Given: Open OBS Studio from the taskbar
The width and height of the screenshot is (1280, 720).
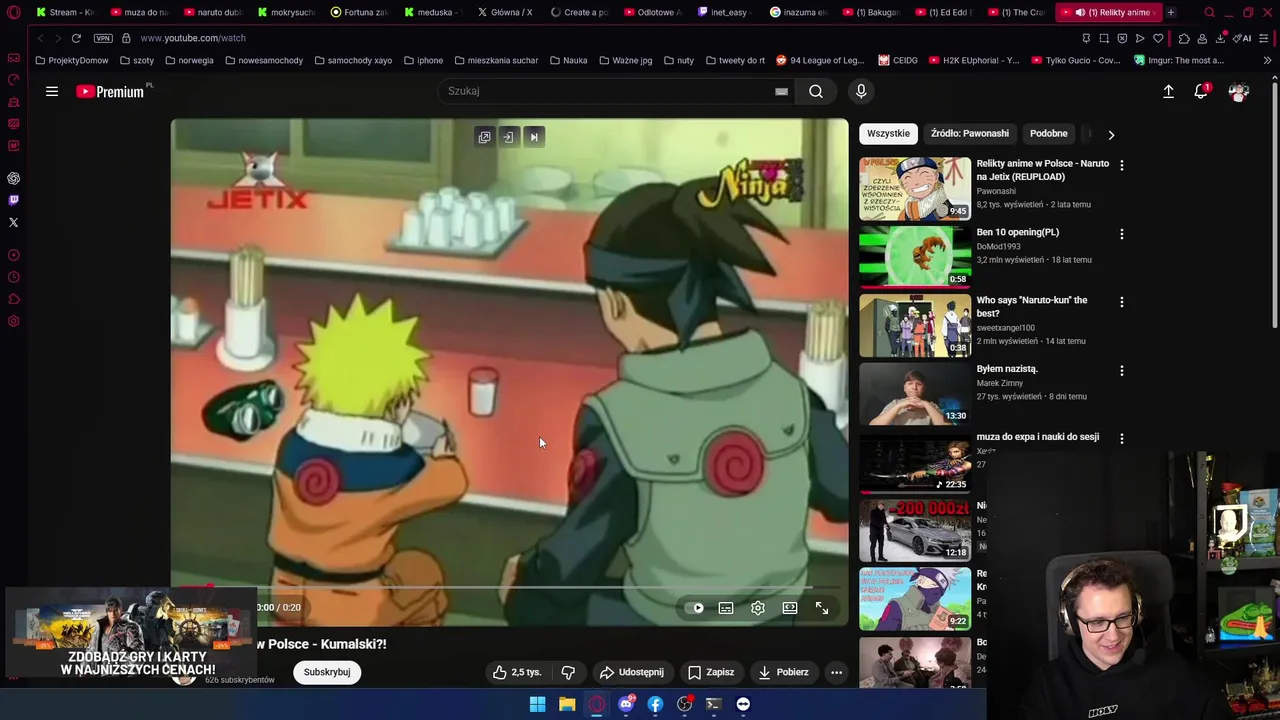Looking at the screenshot, I should click(x=684, y=704).
